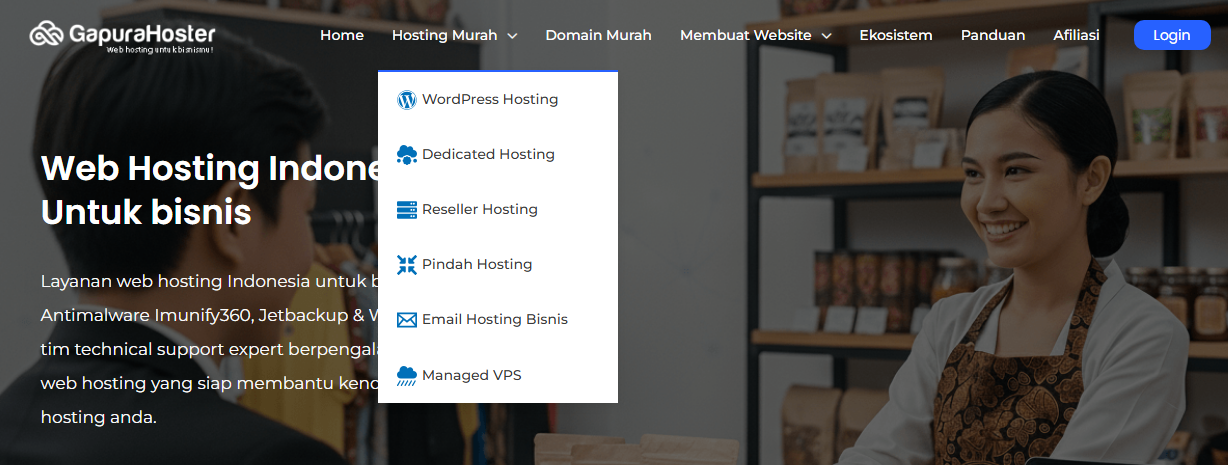Click the Email Hosting envelope icon
Image resolution: width=1228 pixels, height=465 pixels.
pos(406,320)
